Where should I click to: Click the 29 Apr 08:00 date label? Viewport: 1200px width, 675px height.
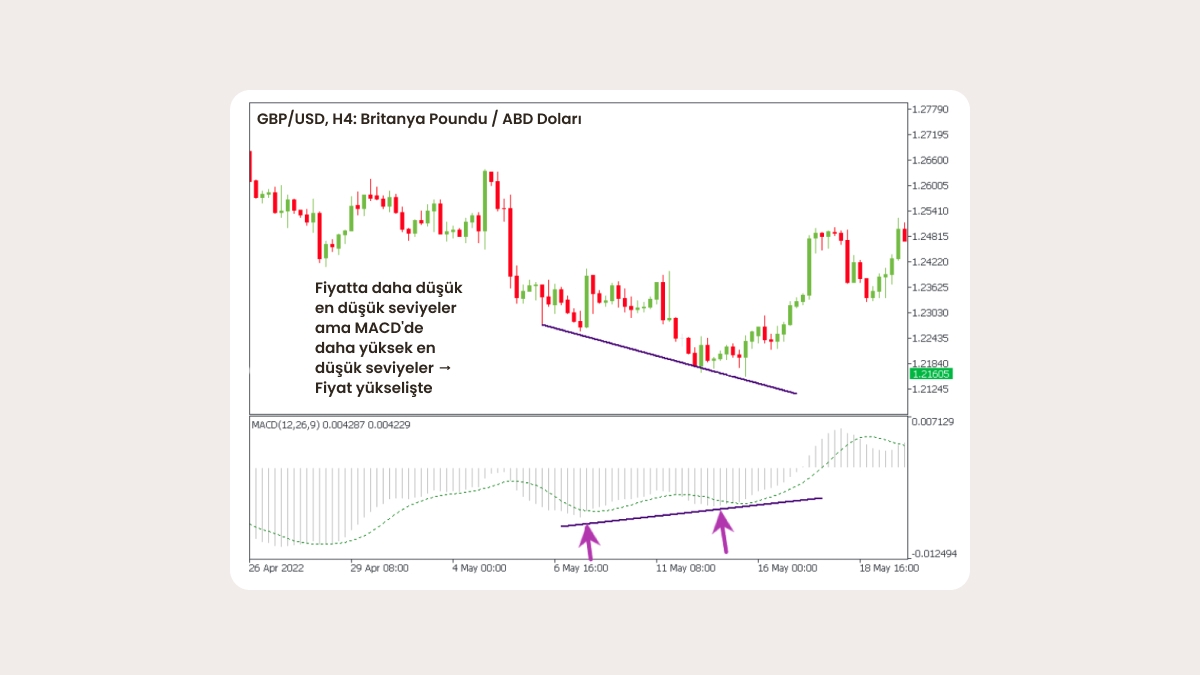(378, 567)
